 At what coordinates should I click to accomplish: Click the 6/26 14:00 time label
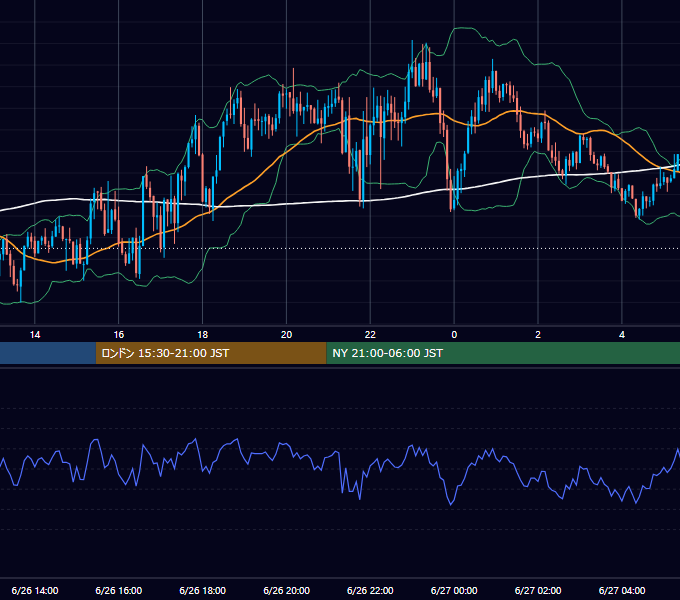point(35,590)
